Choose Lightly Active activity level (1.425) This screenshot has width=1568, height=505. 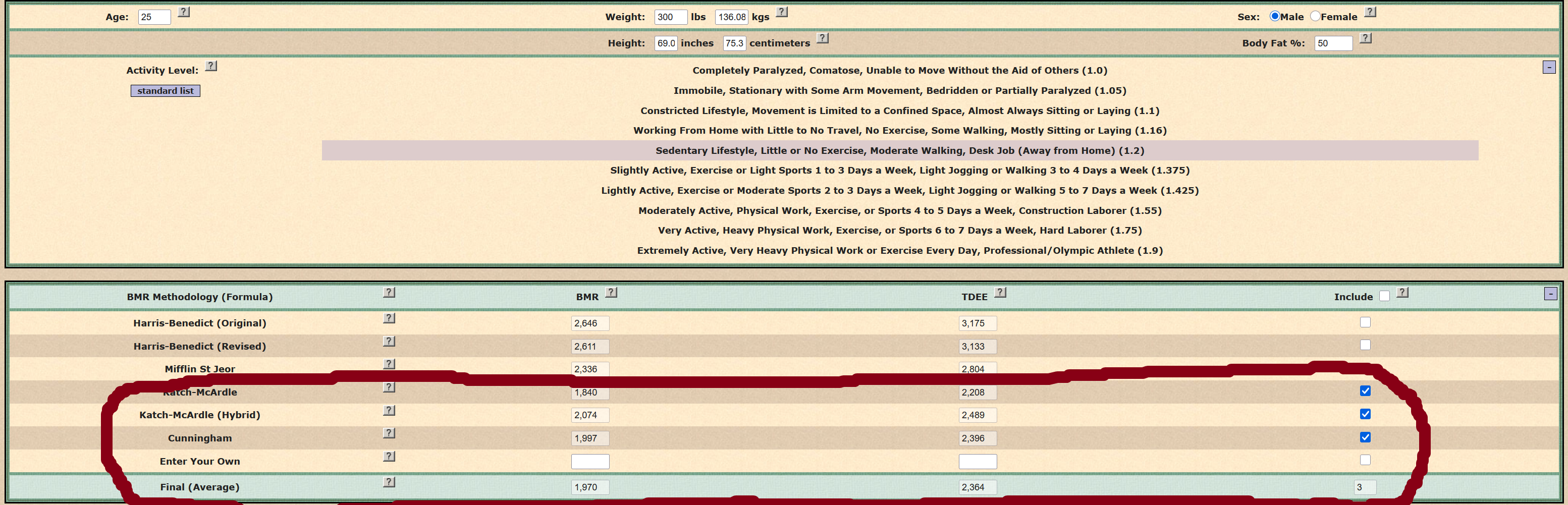pos(900,190)
